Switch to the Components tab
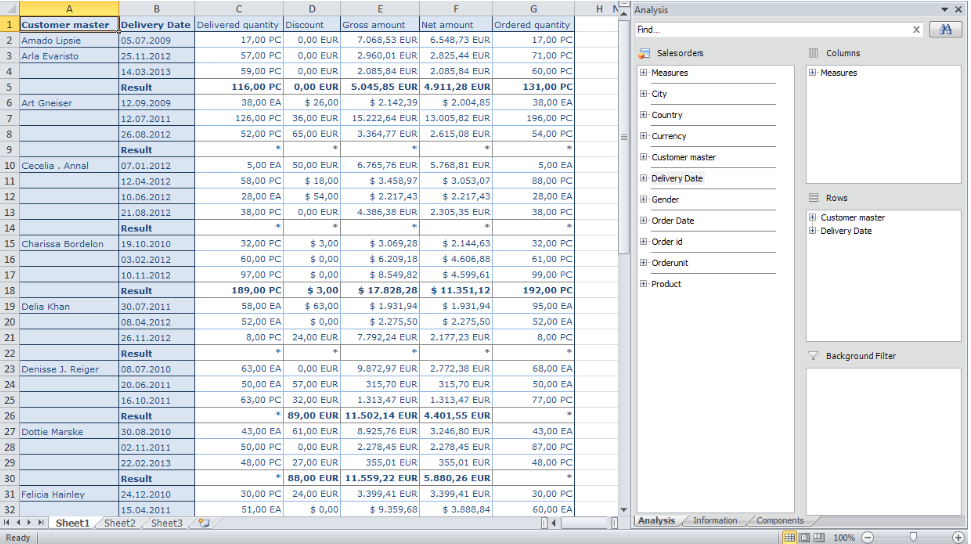Image resolution: width=971 pixels, height=544 pixels. tap(780, 520)
